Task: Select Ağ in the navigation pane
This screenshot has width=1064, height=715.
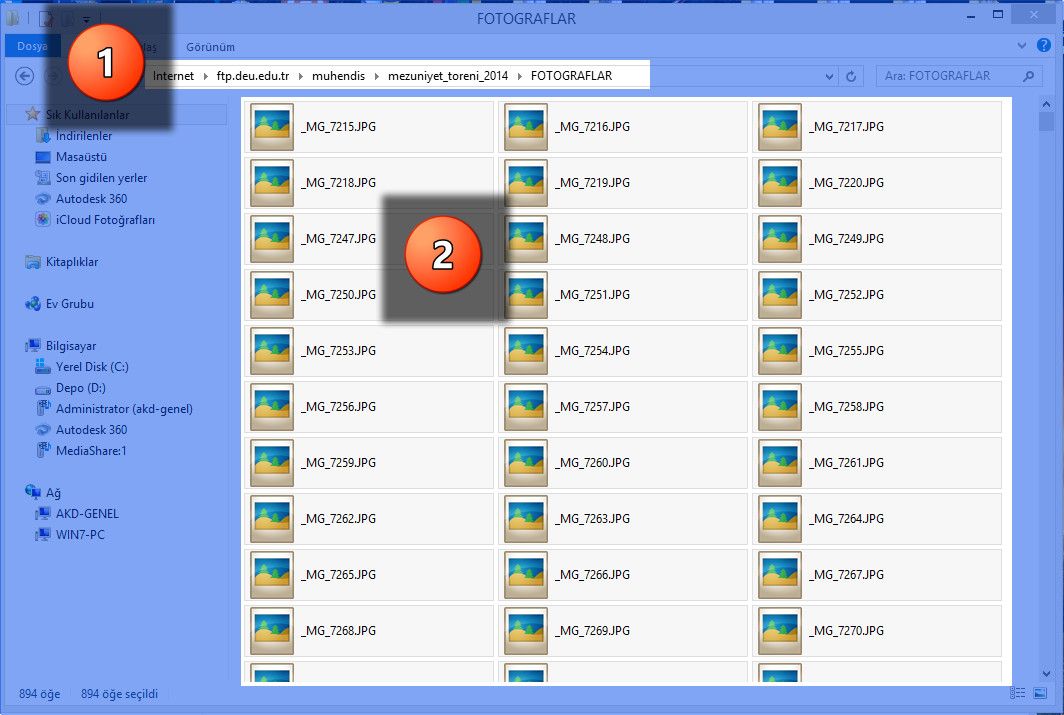Action: [x=52, y=493]
